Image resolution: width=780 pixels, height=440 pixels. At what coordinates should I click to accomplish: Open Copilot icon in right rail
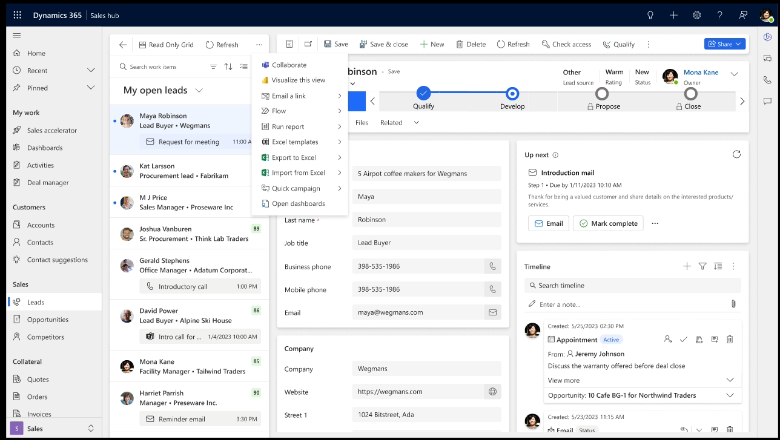point(768,37)
